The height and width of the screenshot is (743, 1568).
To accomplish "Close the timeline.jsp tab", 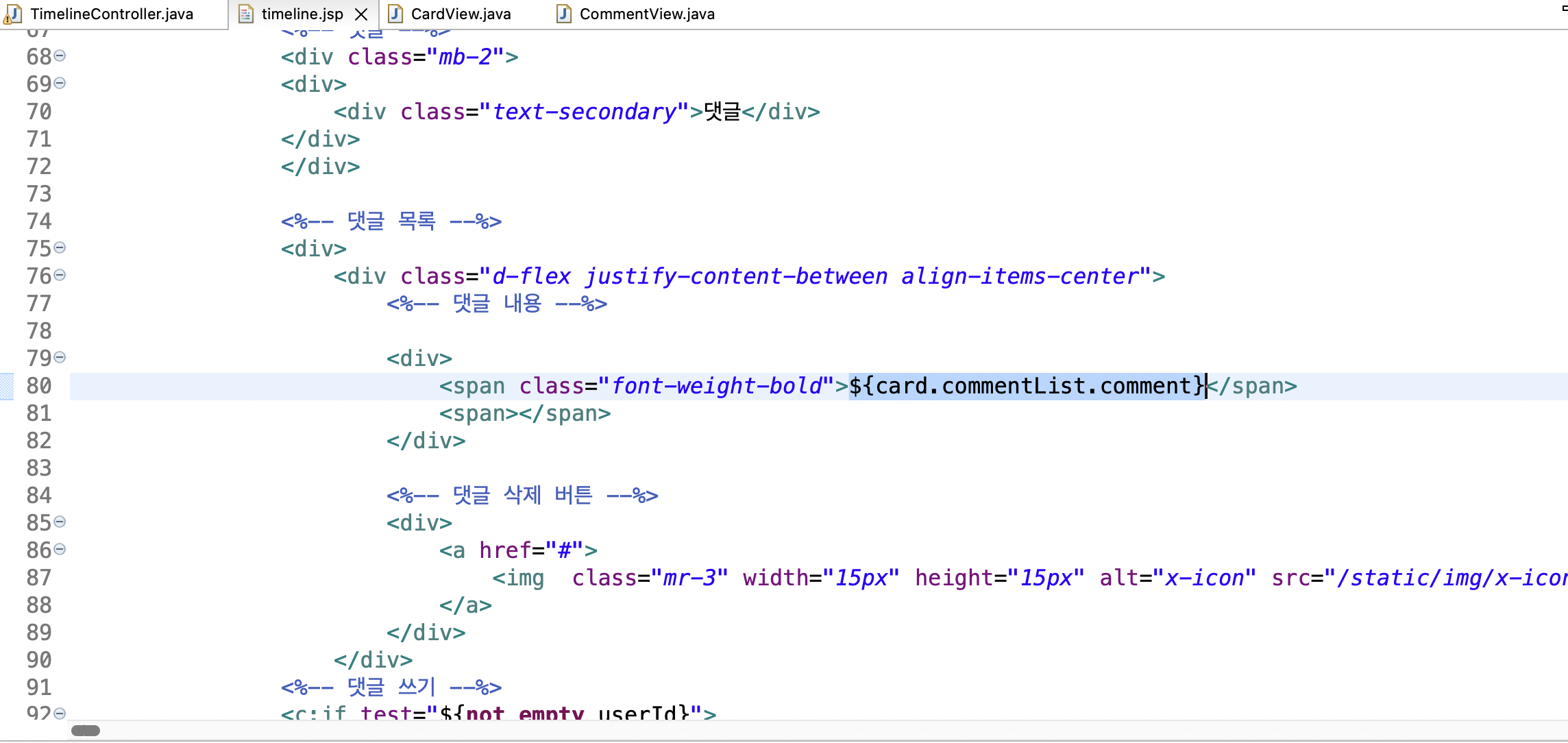I will (x=361, y=14).
